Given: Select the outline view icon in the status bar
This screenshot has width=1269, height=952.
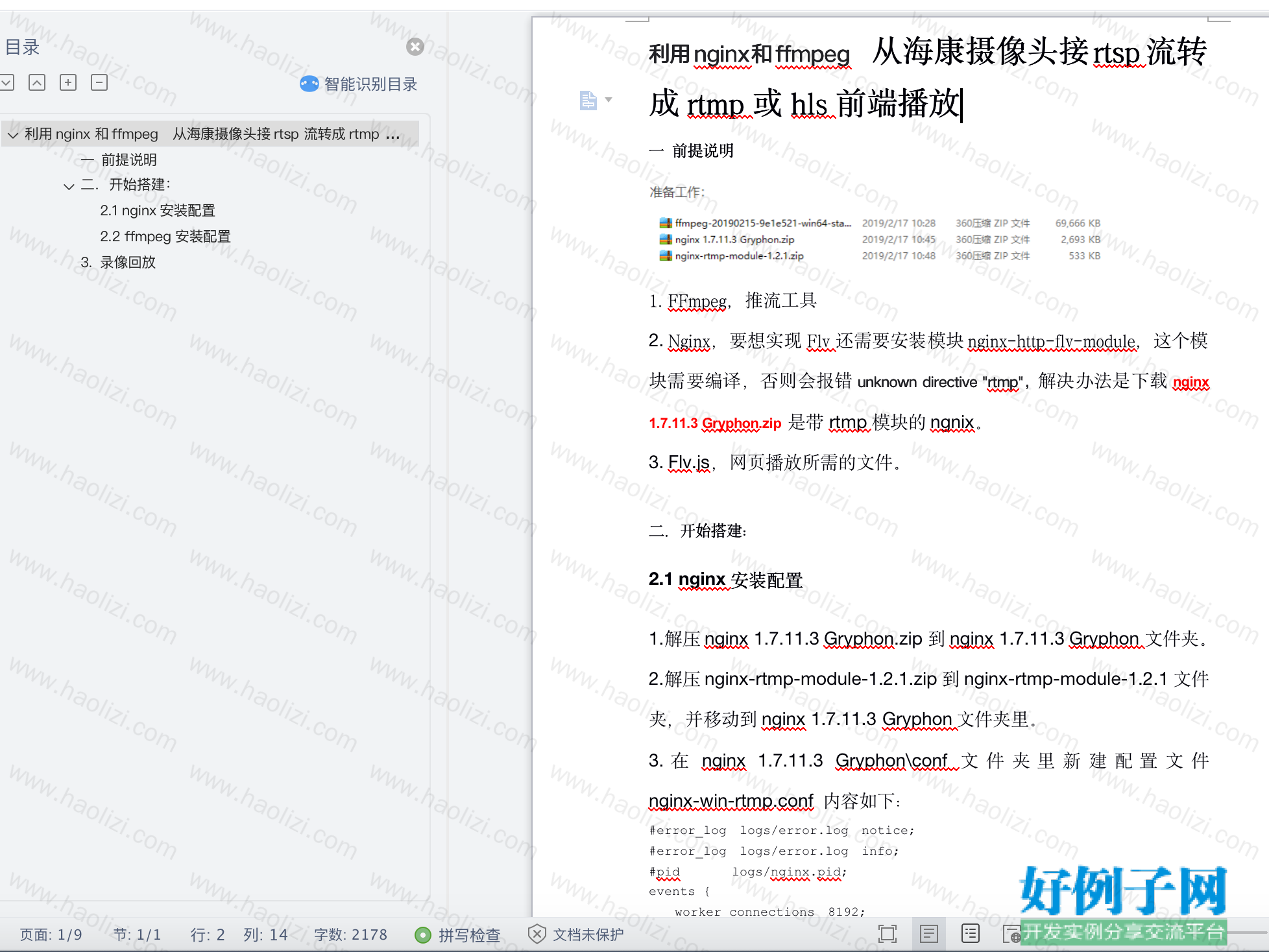Looking at the screenshot, I should [971, 934].
